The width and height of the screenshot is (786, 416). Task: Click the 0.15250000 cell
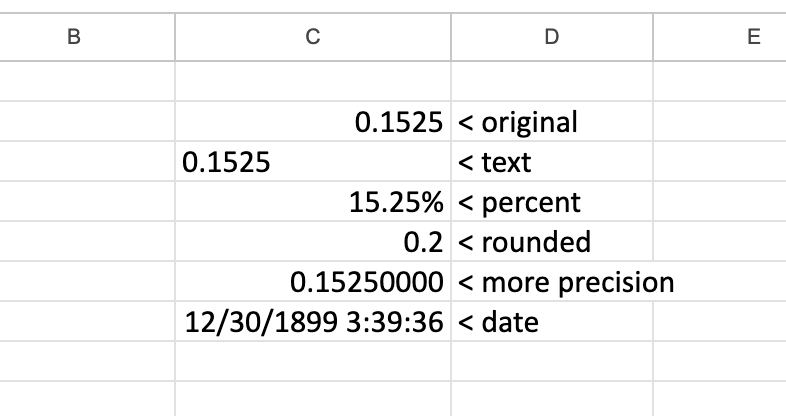313,282
